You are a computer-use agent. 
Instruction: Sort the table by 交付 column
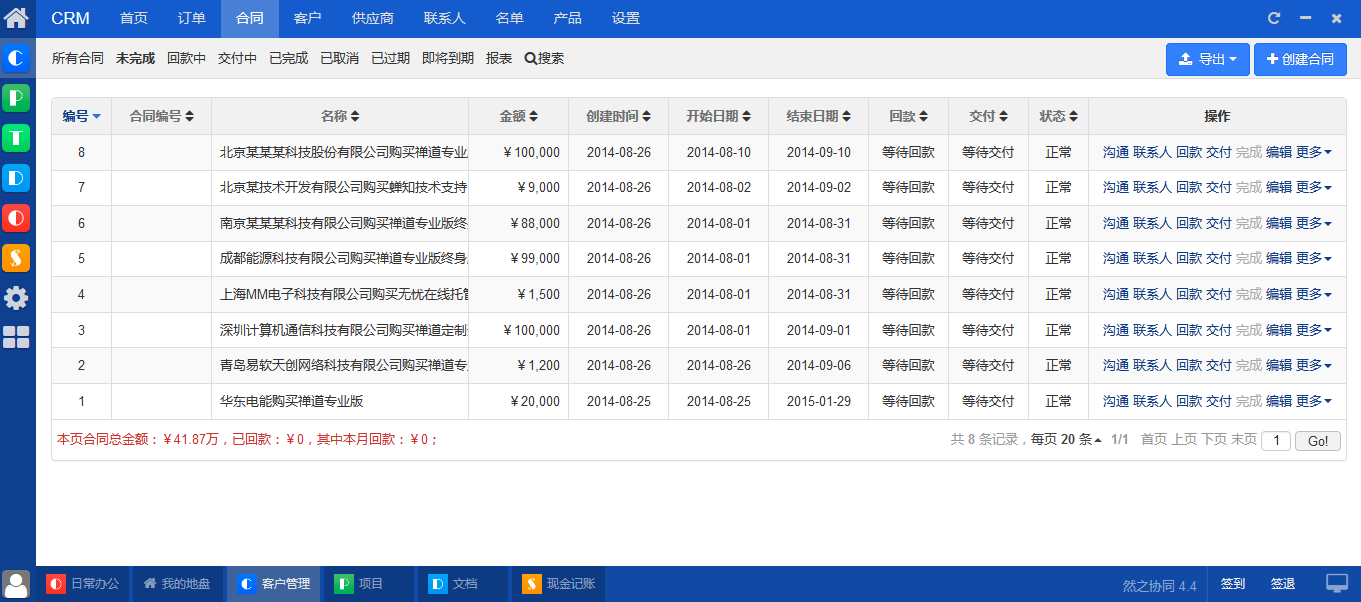(989, 116)
